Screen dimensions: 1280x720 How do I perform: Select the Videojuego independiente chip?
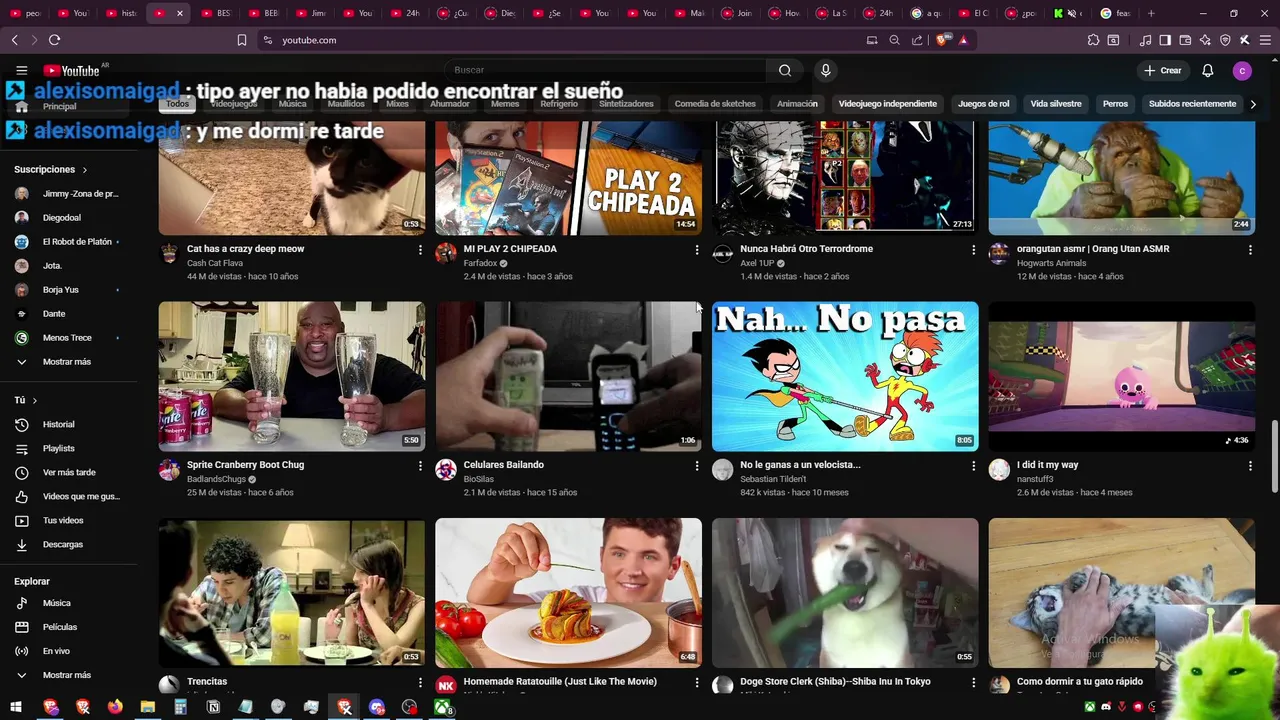(x=887, y=104)
